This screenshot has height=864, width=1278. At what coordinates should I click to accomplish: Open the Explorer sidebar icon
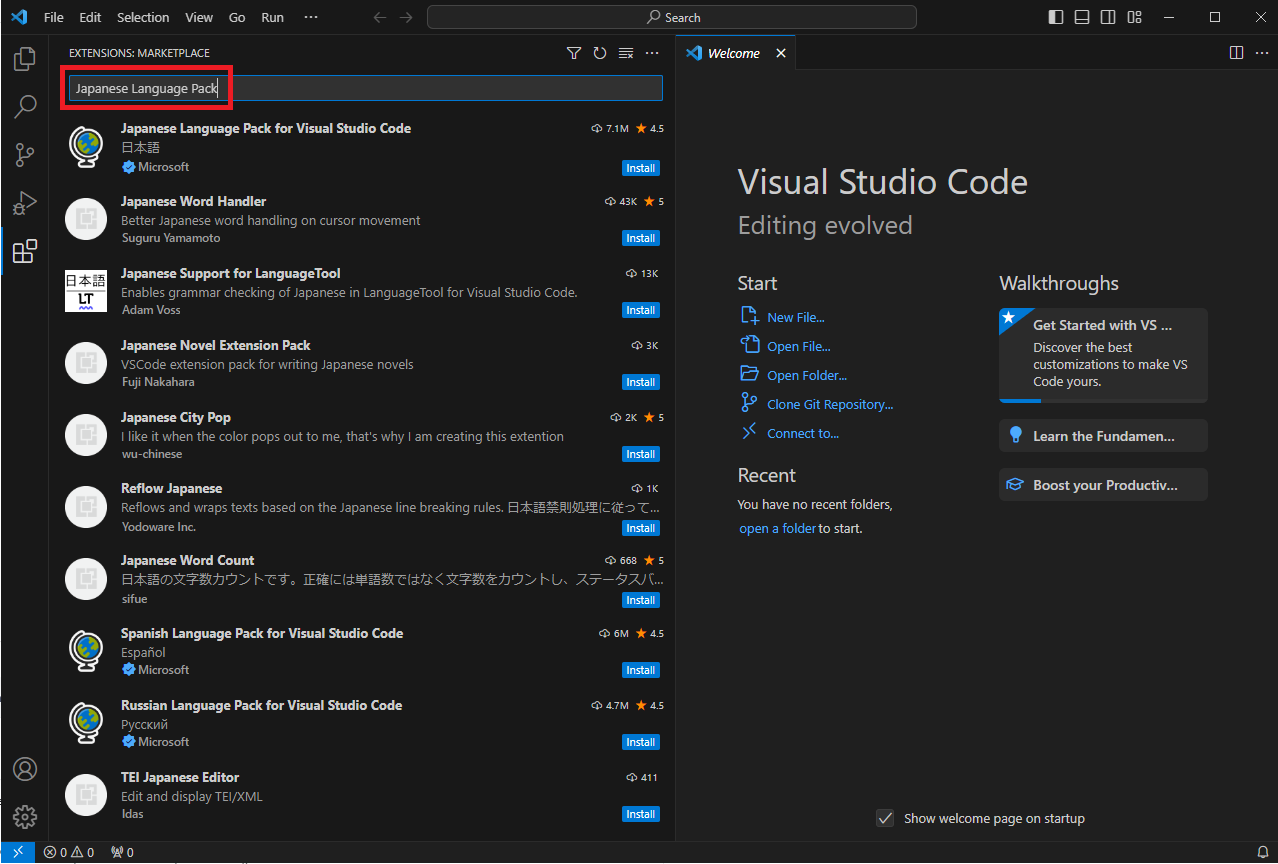24,59
